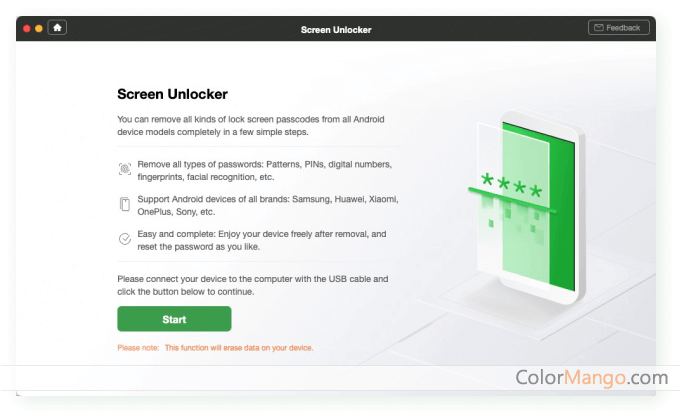Click the USB cable connection instruction text

pos(252,285)
